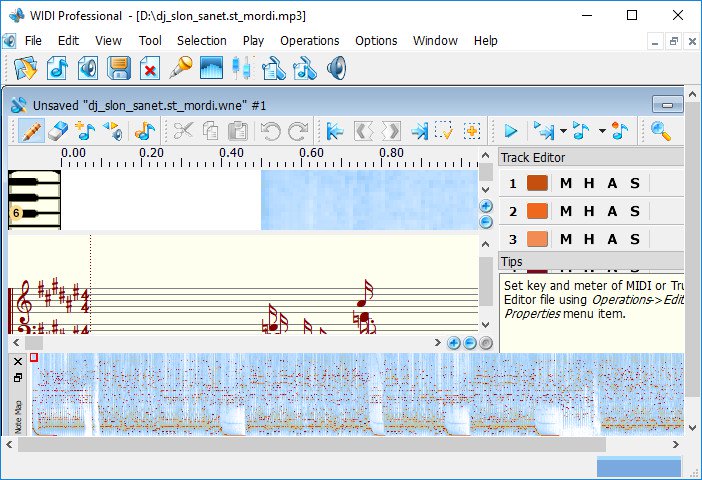702x480 pixels.
Task: Click the large speaker icon at toolbar end
Action: tap(337, 69)
